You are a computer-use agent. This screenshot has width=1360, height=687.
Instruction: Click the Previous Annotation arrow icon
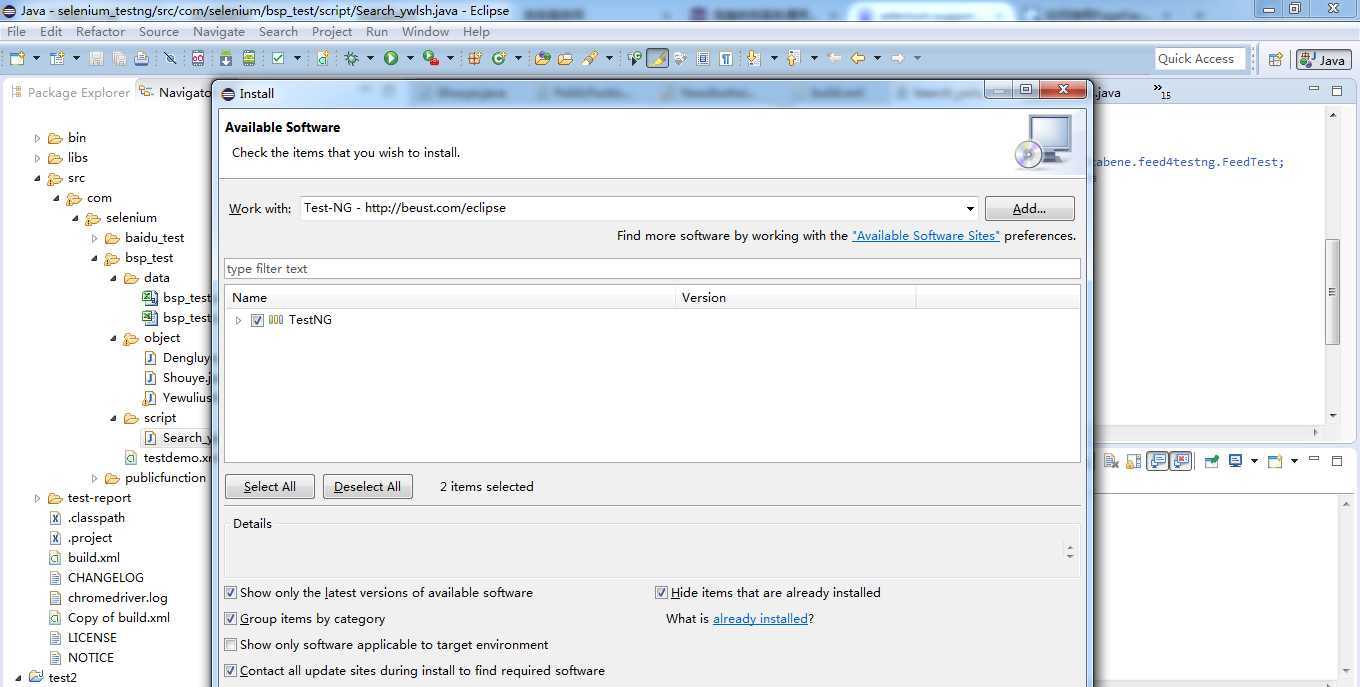pos(793,58)
